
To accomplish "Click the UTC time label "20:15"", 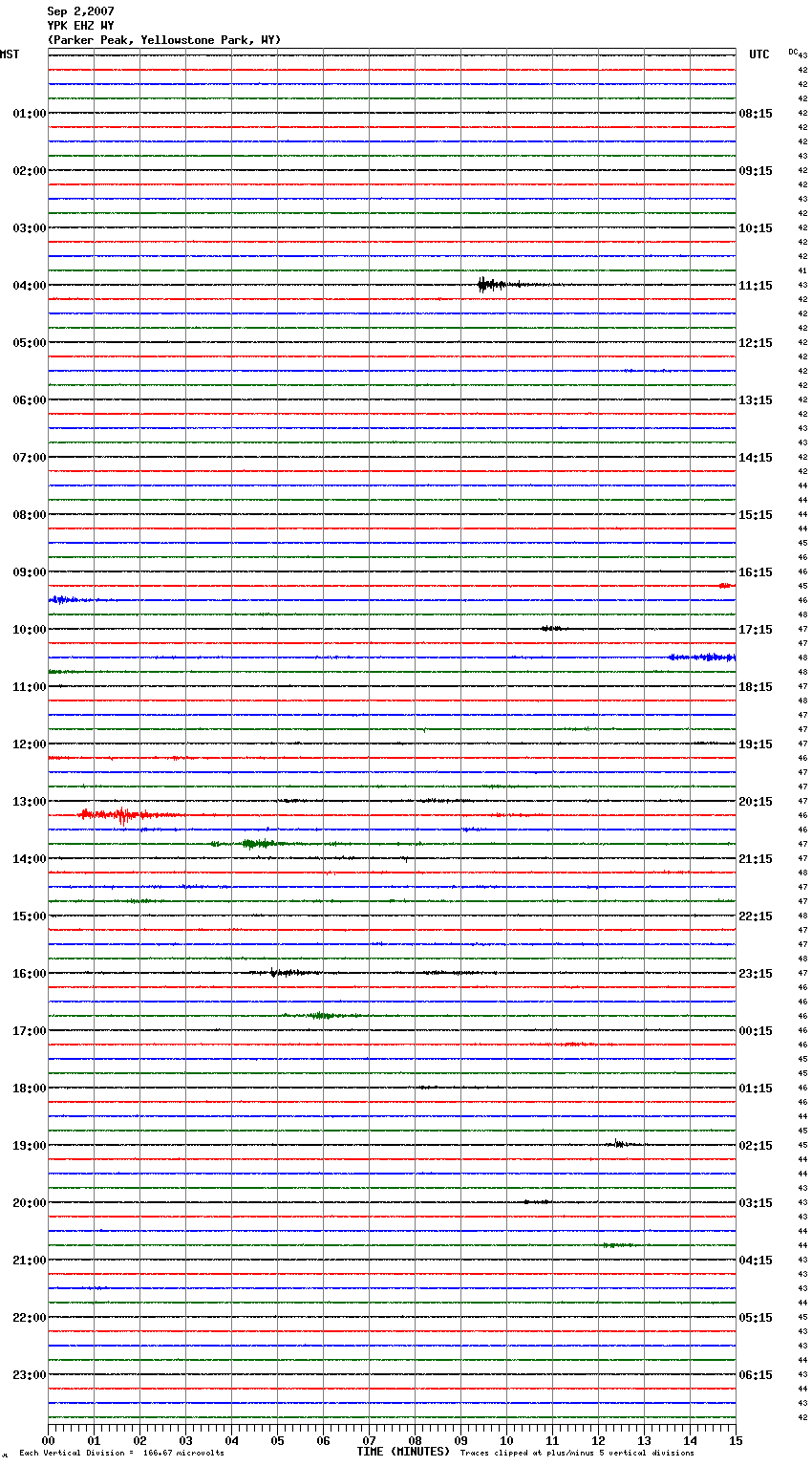I will coord(756,802).
